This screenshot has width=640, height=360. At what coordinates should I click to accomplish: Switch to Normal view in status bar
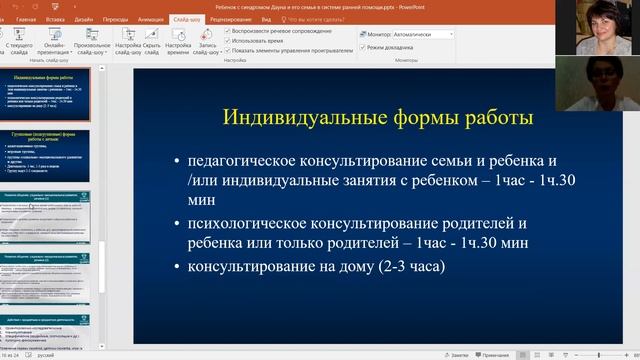(522, 355)
